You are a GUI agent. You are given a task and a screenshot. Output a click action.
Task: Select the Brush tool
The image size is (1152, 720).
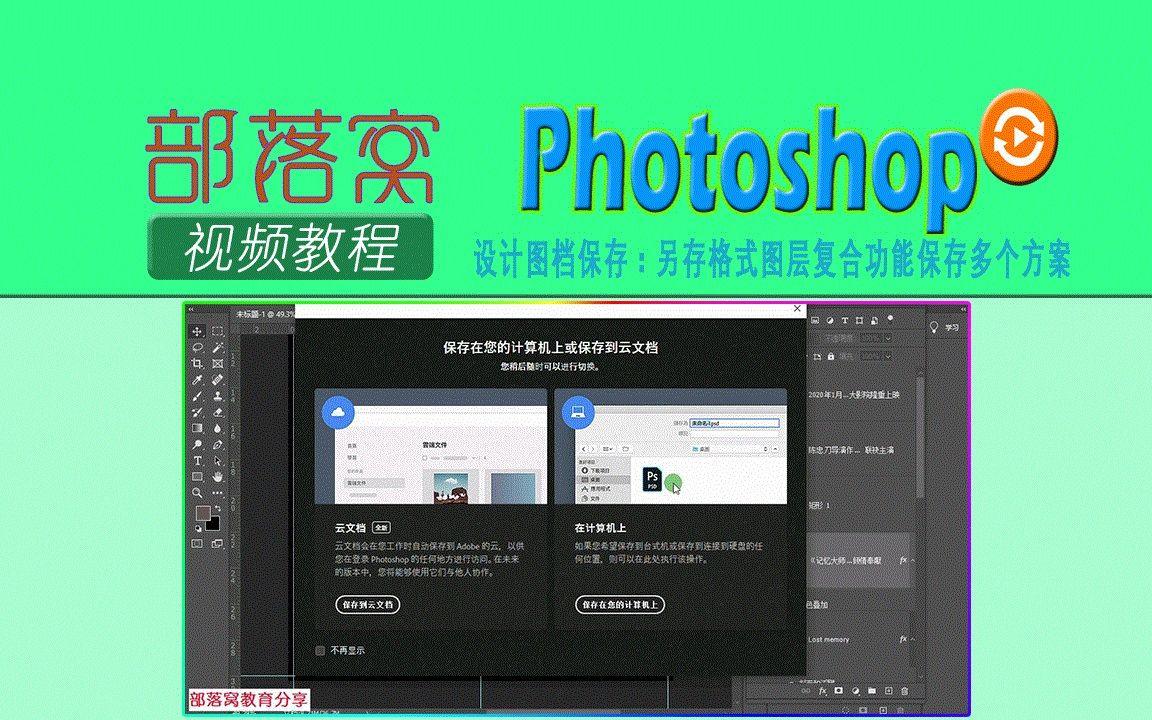(x=197, y=396)
